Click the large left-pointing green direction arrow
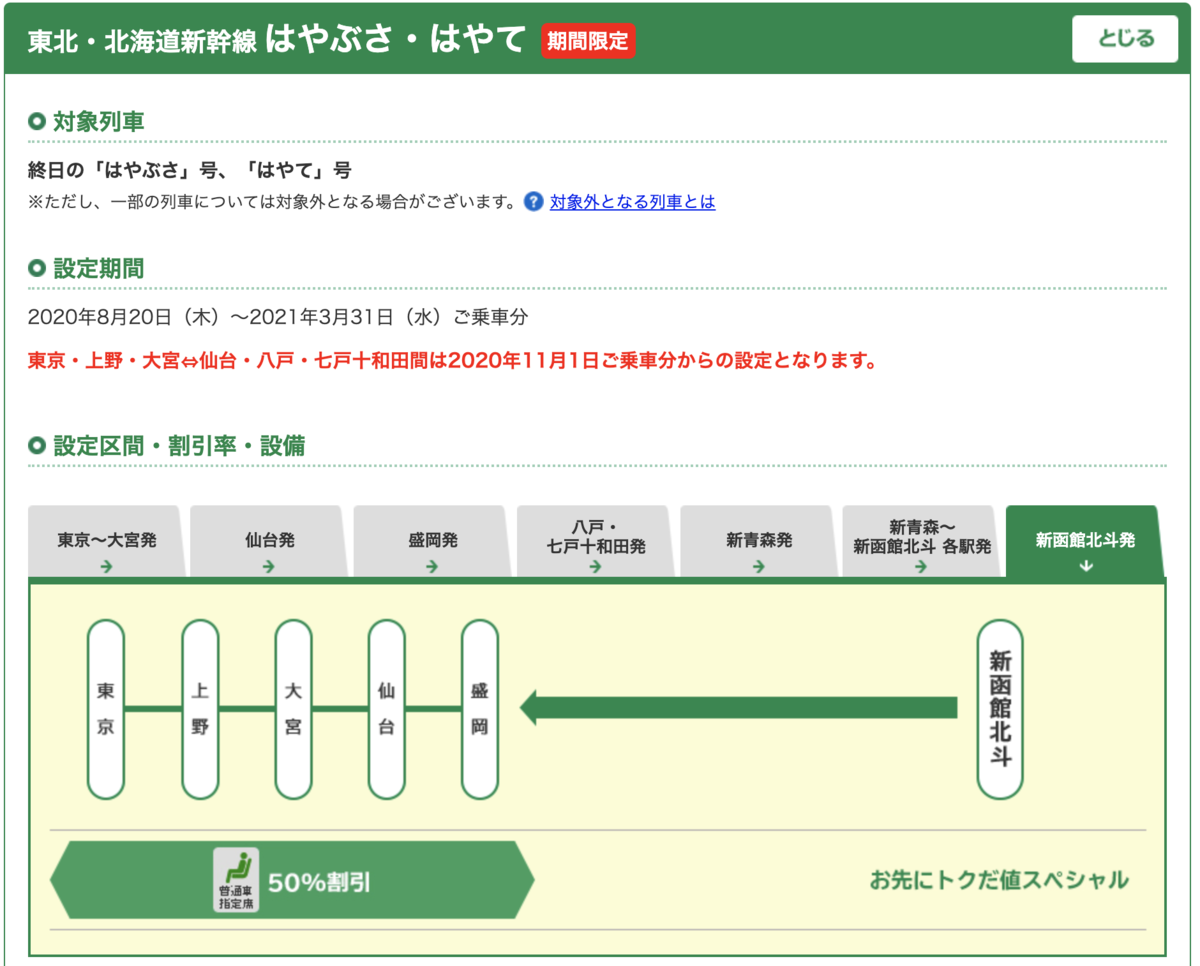This screenshot has width=1200, height=966. (739, 708)
